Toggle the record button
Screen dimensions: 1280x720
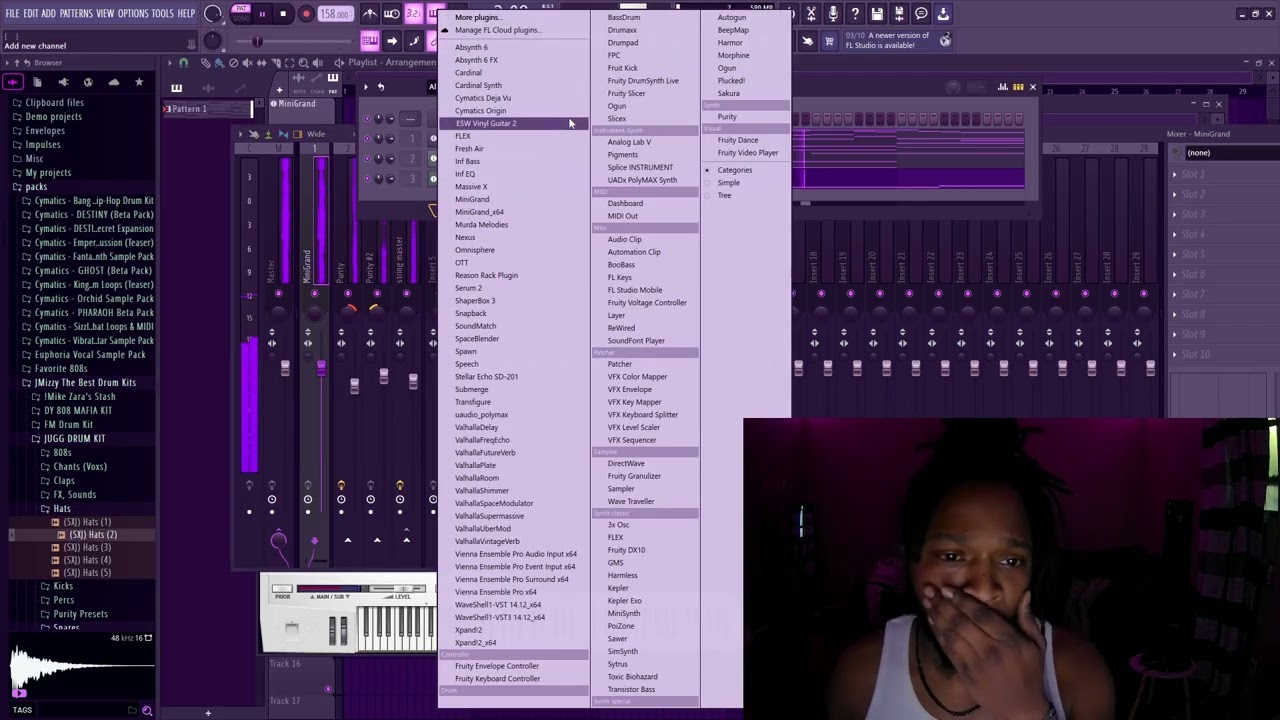(x=306, y=14)
